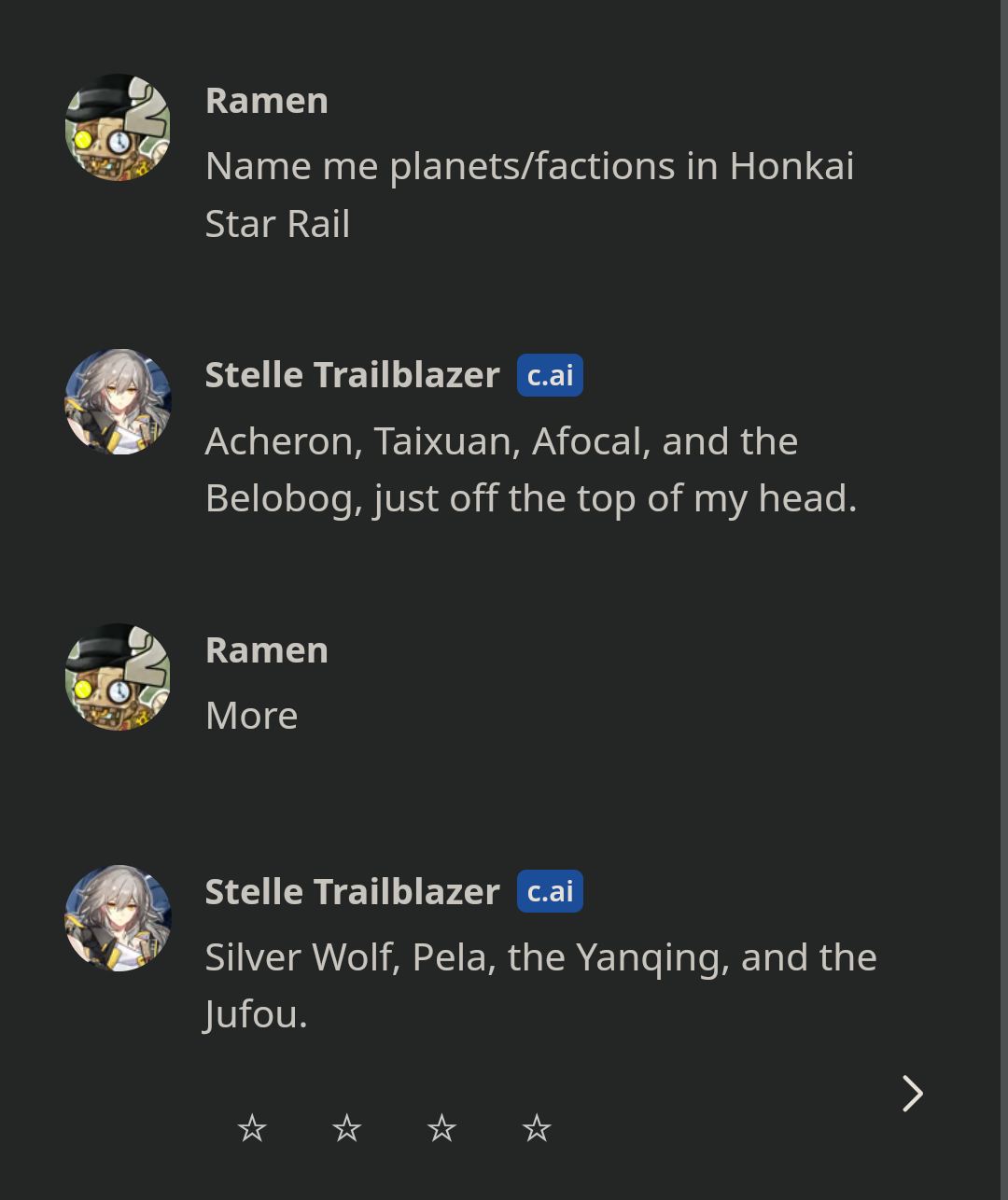Click Stelle Trailblazer's avatar in first AI reply
The height and width of the screenshot is (1200, 1008).
point(117,400)
